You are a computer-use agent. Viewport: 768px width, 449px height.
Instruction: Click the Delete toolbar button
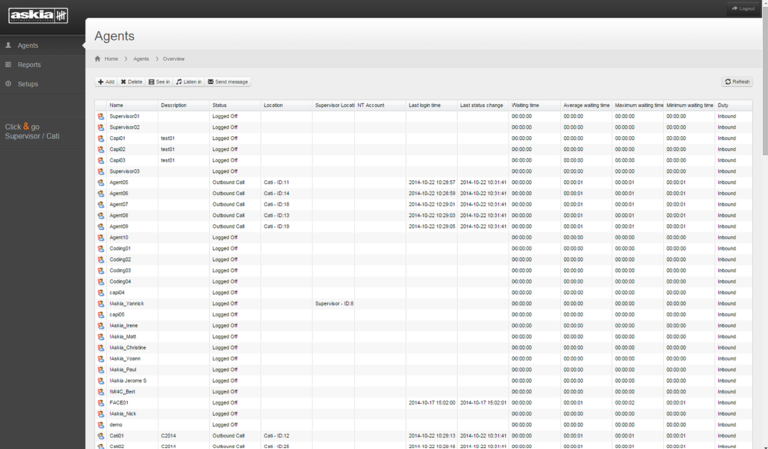coord(131,82)
